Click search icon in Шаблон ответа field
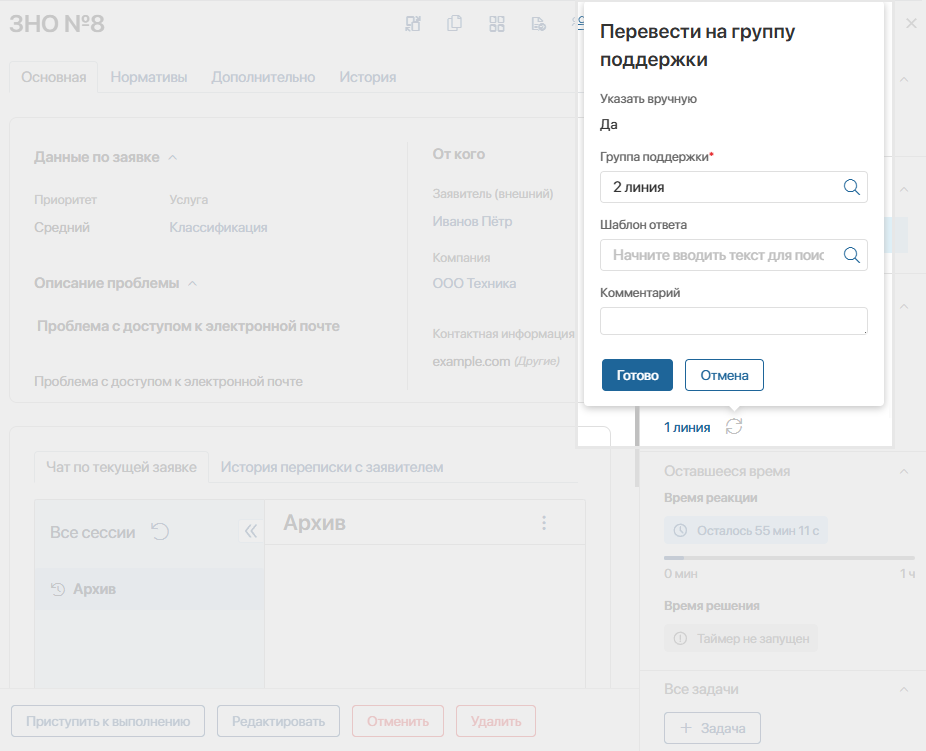926x751 pixels. point(851,255)
